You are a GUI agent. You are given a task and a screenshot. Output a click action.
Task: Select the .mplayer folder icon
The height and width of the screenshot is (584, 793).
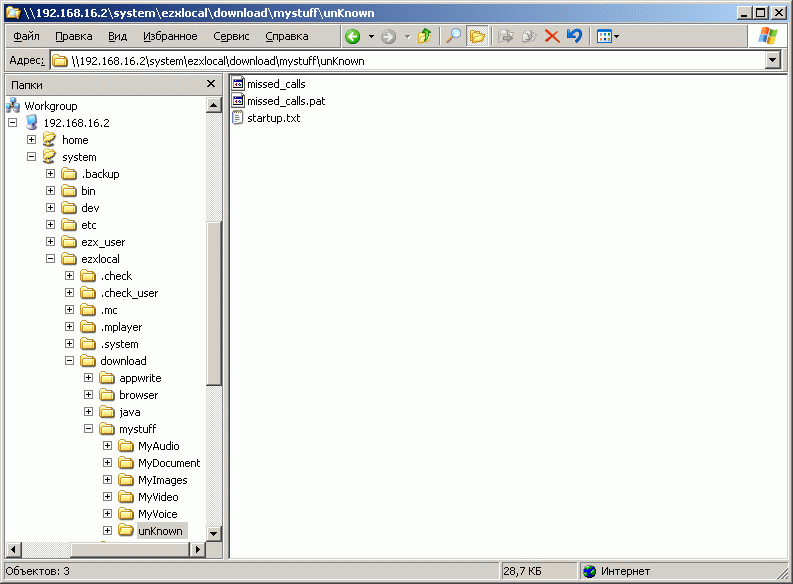(x=88, y=327)
